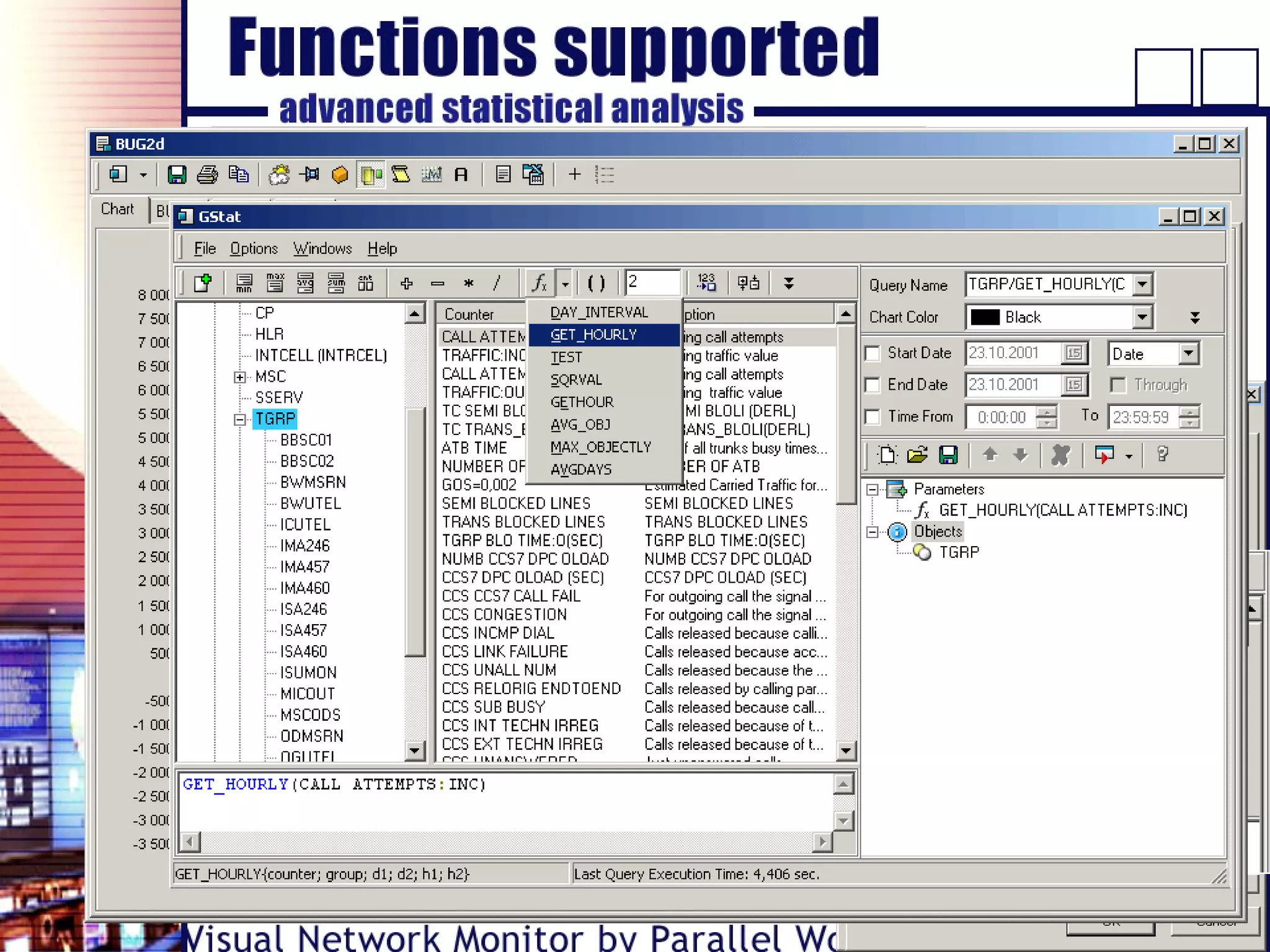This screenshot has width=1270, height=952.
Task: Click the black Chart Color swatch
Action: click(985, 317)
